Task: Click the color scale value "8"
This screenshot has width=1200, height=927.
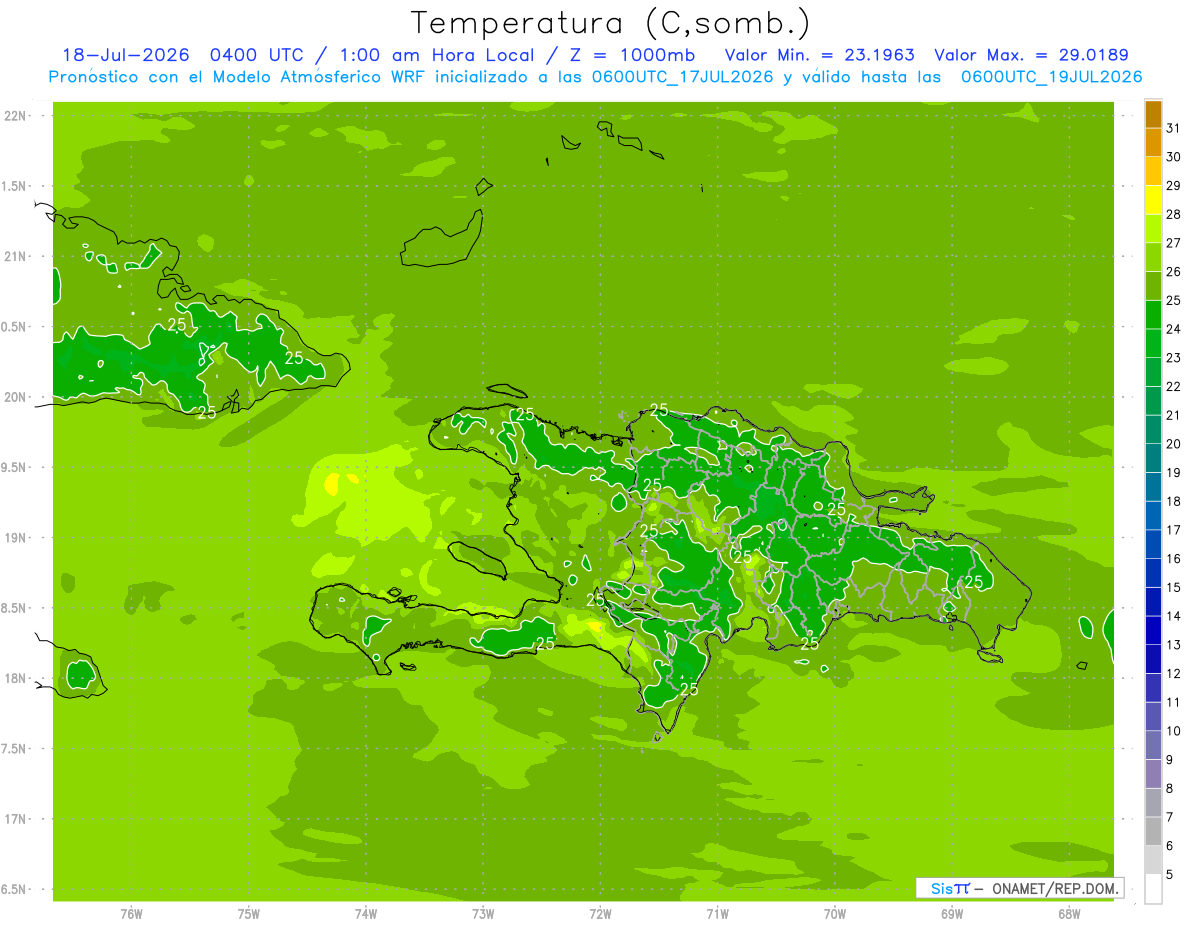Action: (1170, 788)
